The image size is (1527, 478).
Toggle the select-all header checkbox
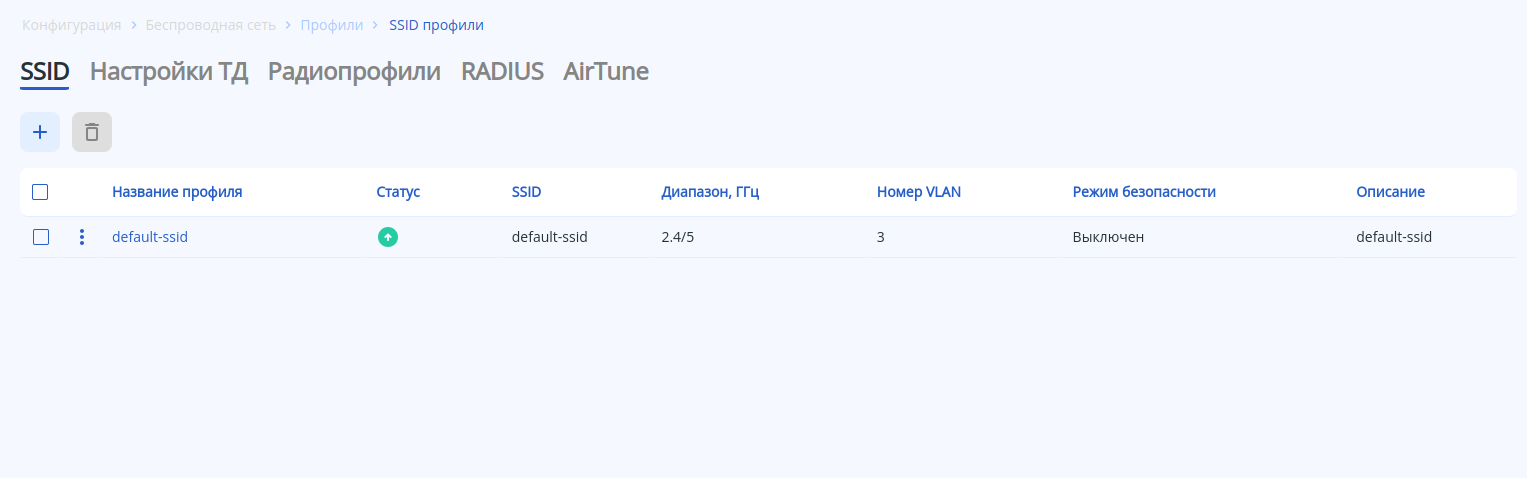(41, 192)
